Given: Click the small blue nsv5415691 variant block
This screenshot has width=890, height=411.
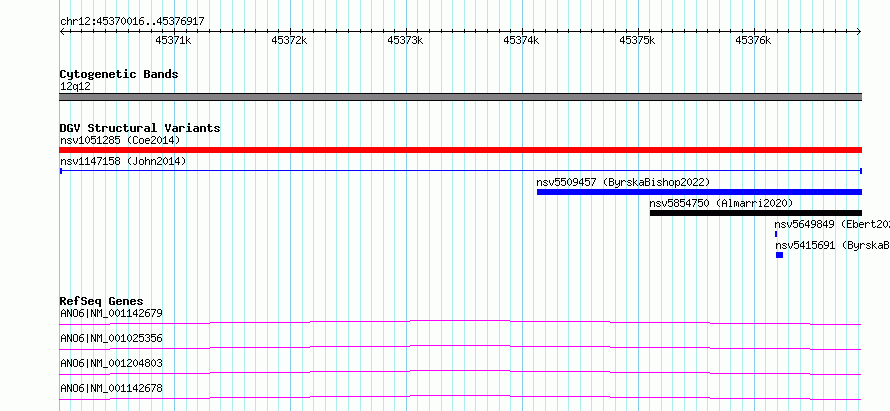Looking at the screenshot, I should (x=779, y=255).
